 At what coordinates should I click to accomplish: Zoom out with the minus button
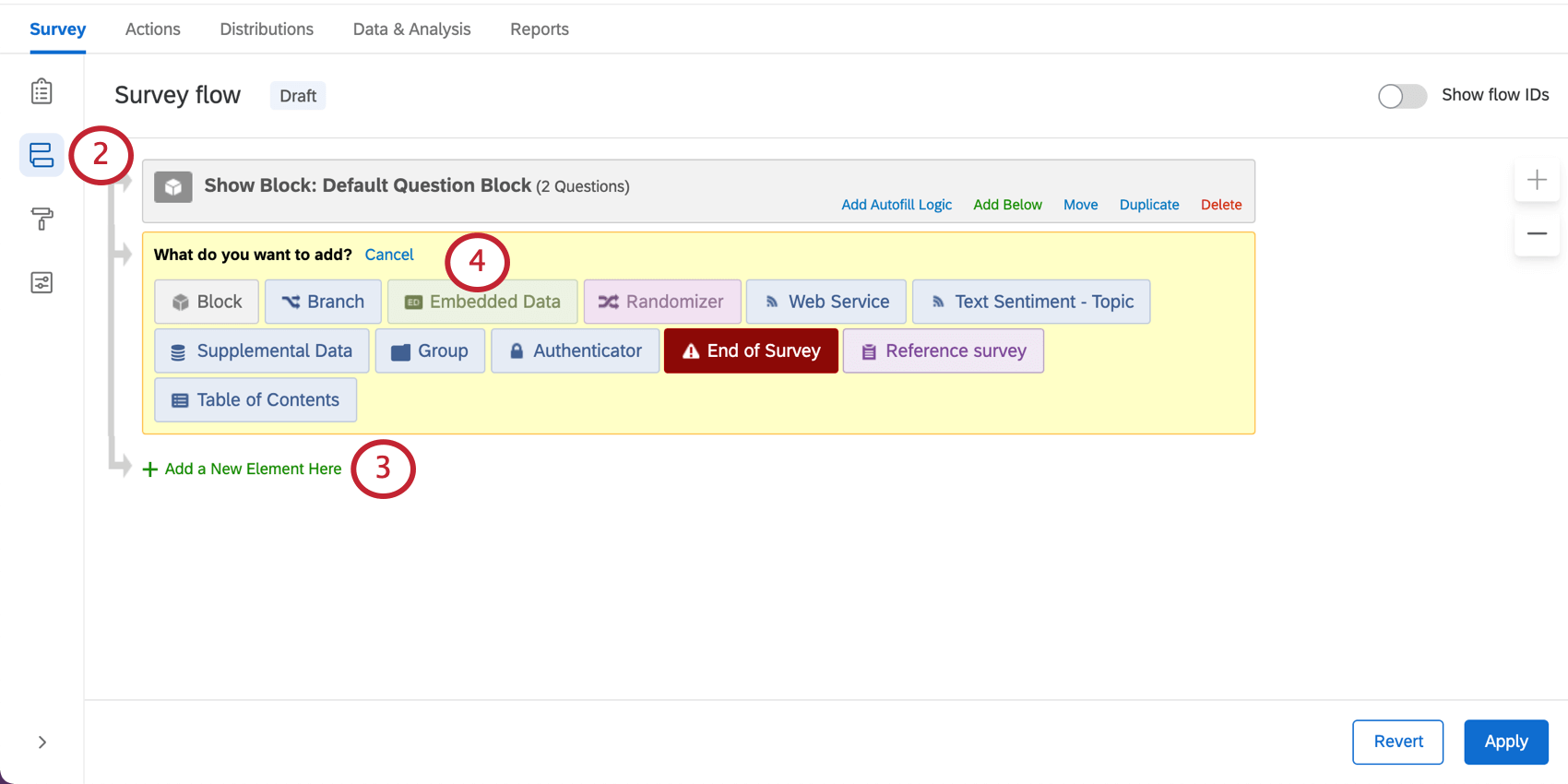point(1537,233)
